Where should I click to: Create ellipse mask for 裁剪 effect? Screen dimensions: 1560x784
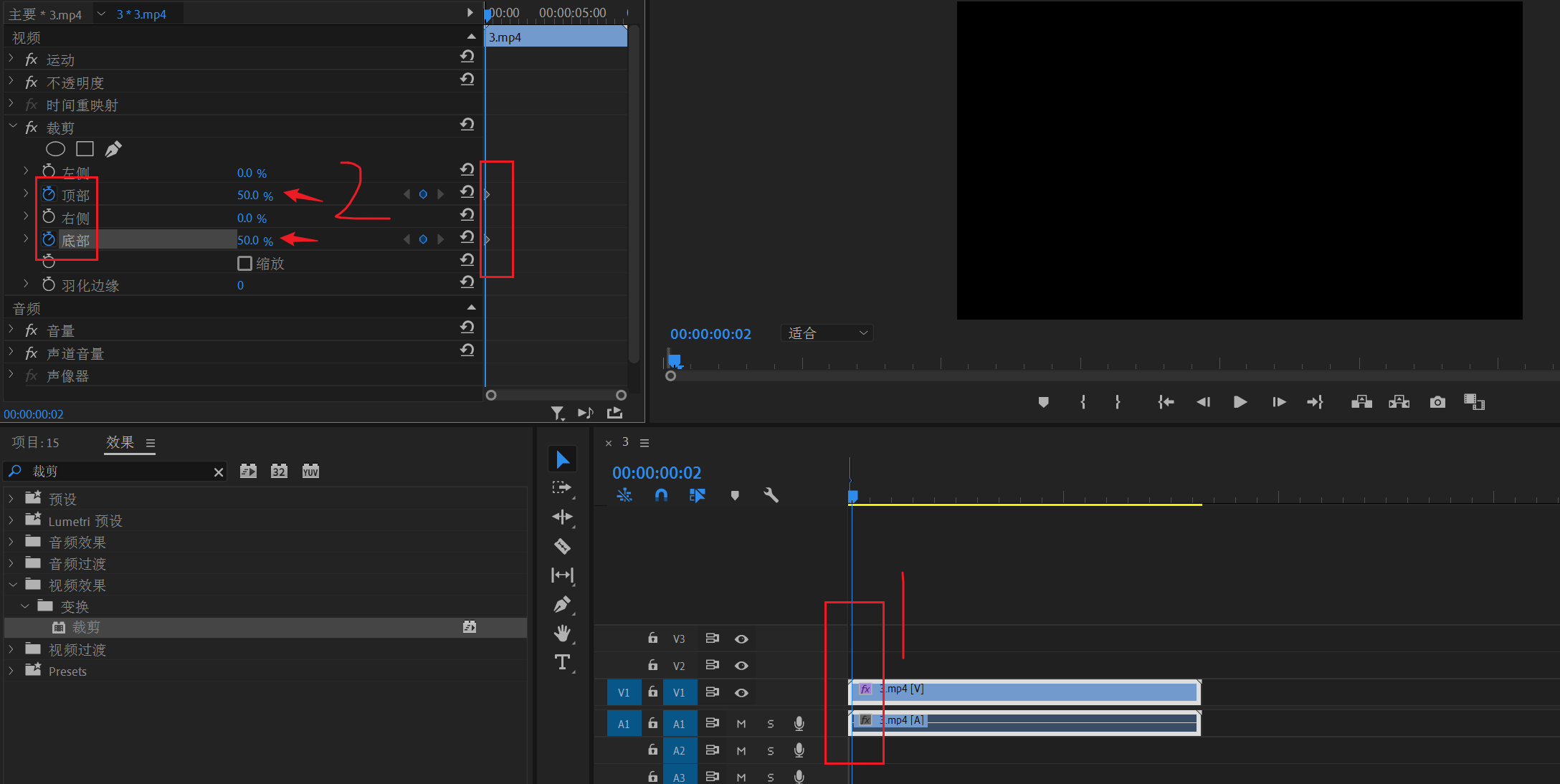click(55, 149)
